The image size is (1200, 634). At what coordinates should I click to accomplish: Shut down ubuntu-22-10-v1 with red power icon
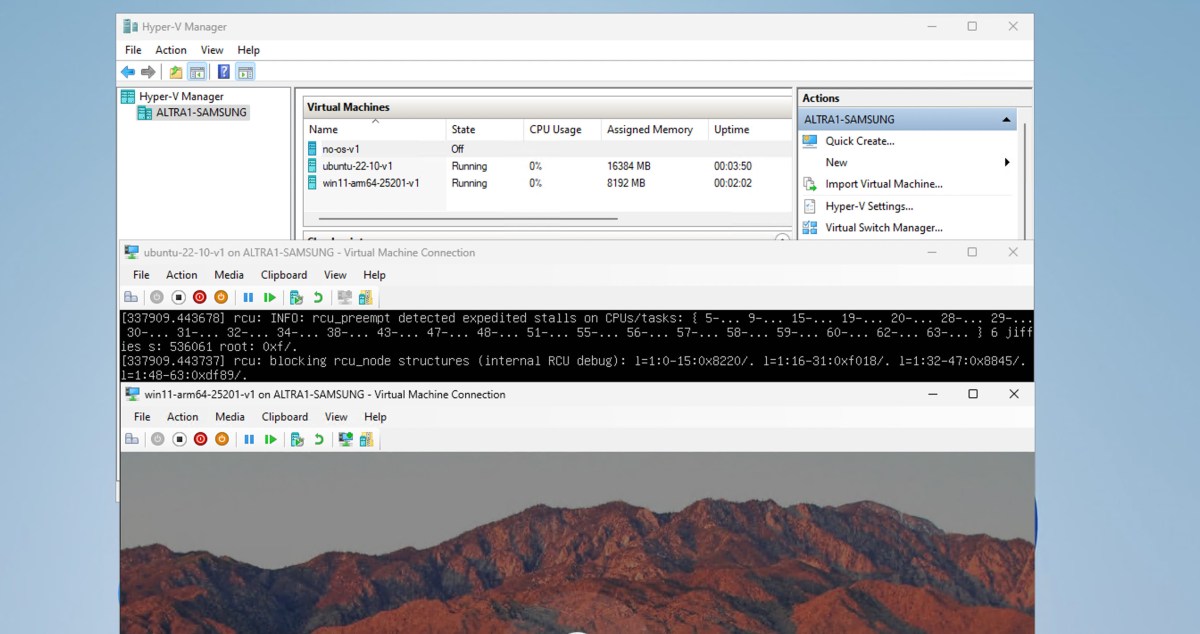tap(199, 298)
